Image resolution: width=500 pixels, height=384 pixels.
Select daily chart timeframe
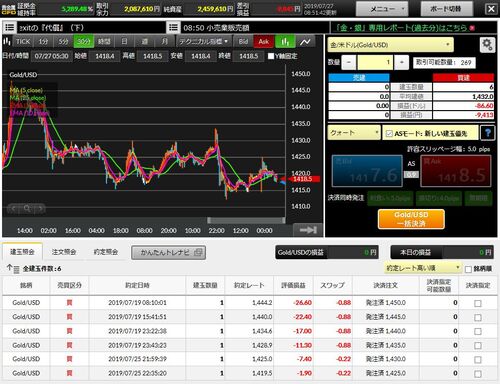(124, 42)
